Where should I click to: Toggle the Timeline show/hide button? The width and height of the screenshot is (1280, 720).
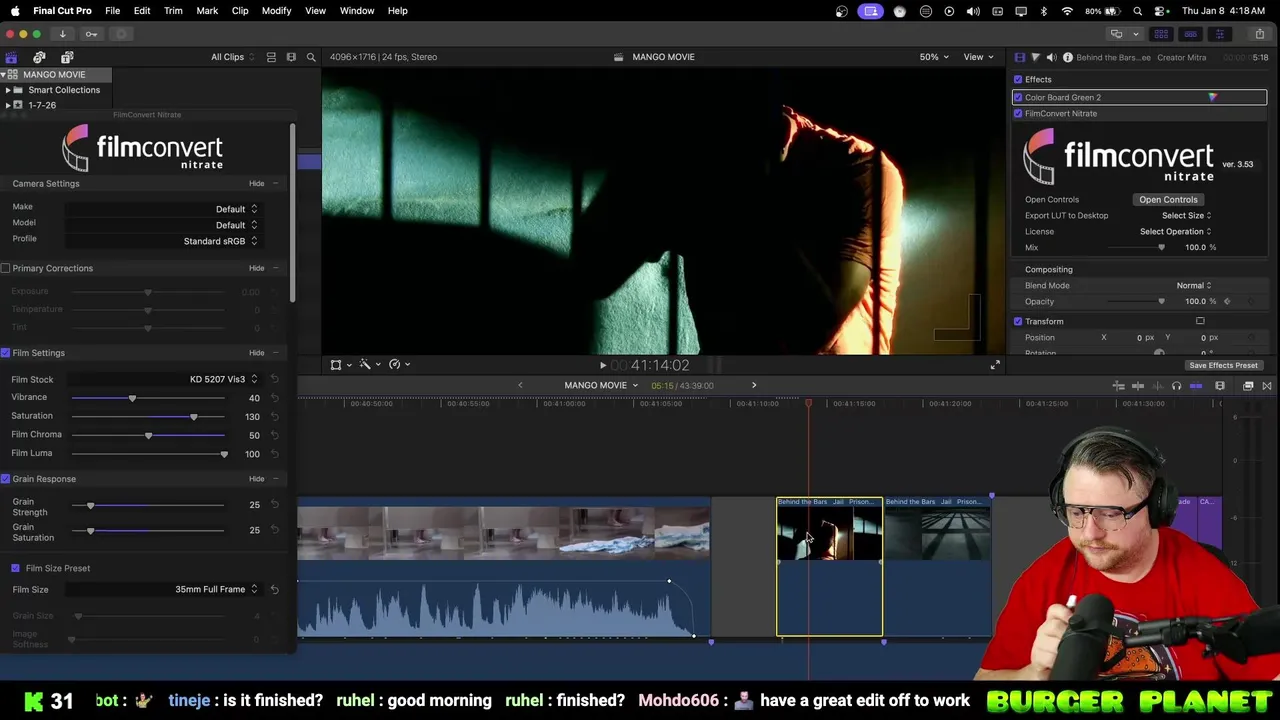click(x=1190, y=34)
